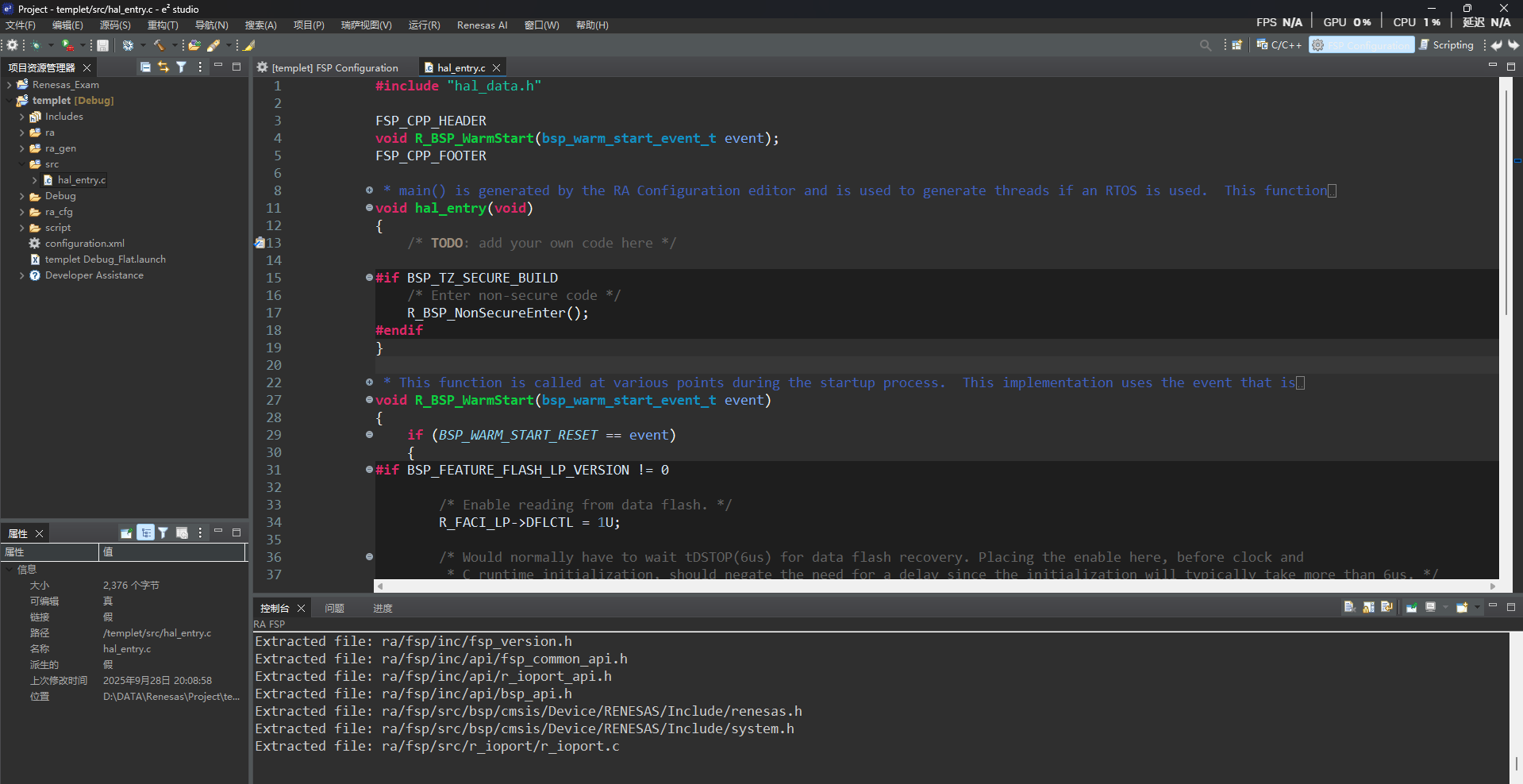Collapse the #if BSP_TZ_SECURE_BUILD fold marker
Viewport: 1523px width, 784px height.
click(369, 278)
